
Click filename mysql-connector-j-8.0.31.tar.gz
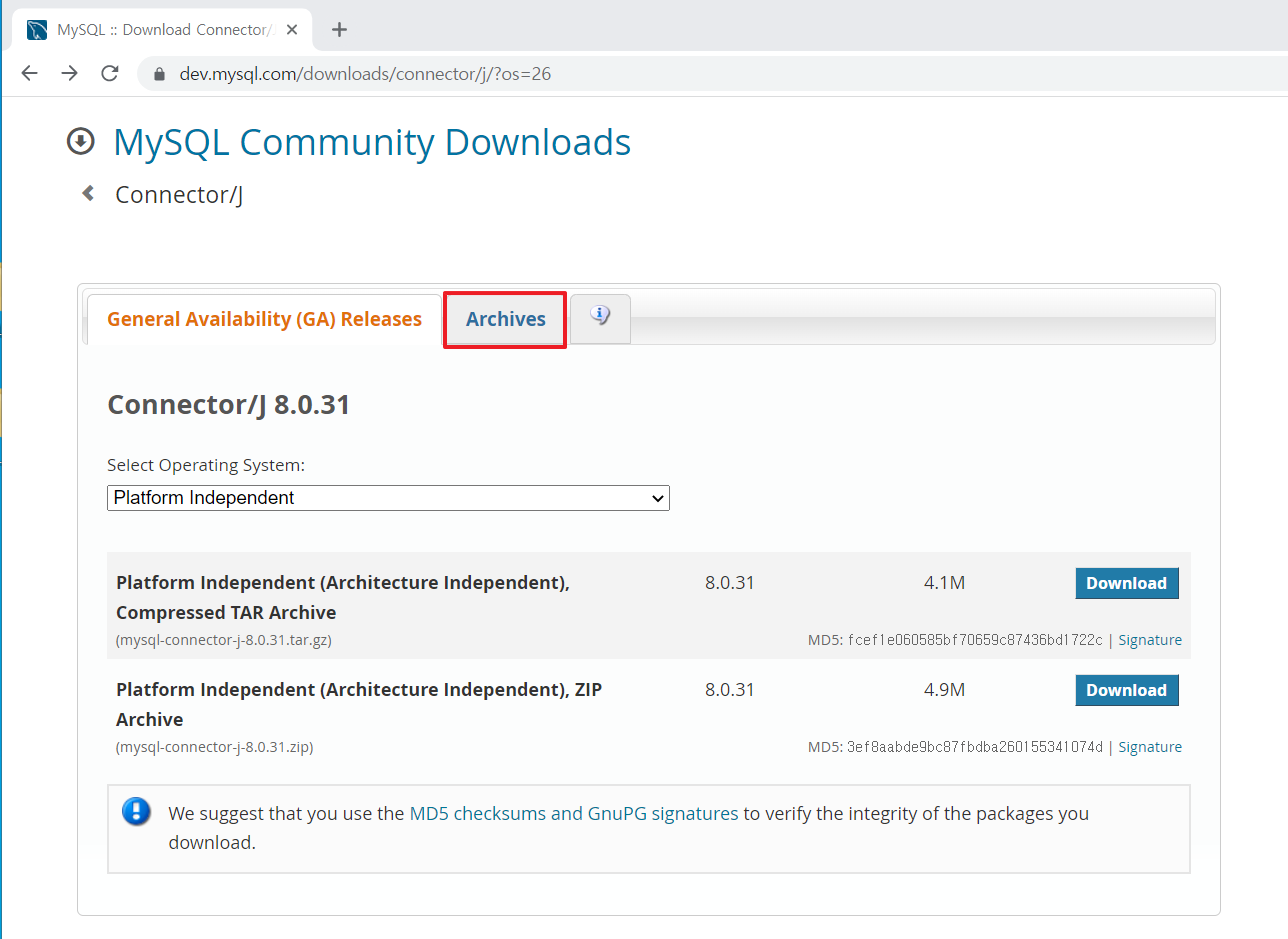pos(224,640)
